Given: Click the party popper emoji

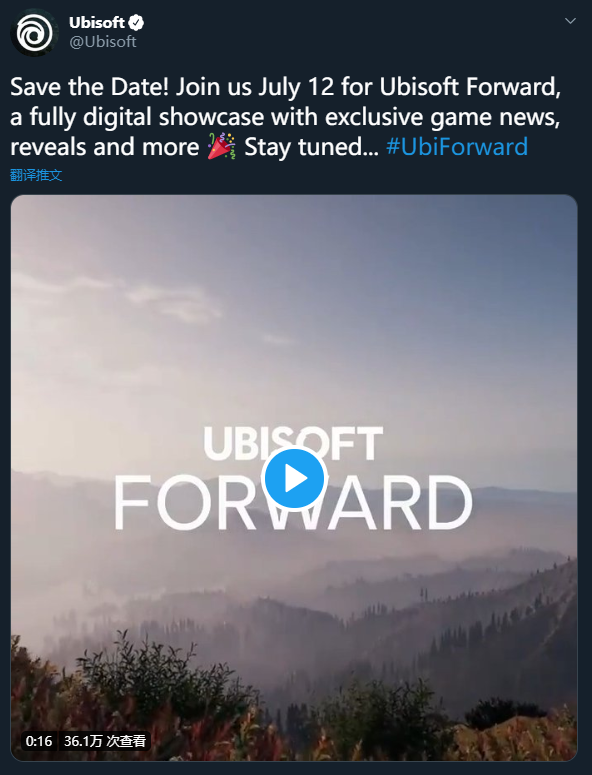Looking at the screenshot, I should coord(221,146).
